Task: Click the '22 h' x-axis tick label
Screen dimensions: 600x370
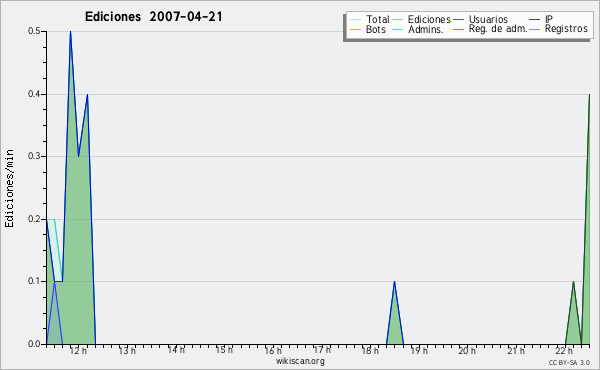Action: [564, 351]
